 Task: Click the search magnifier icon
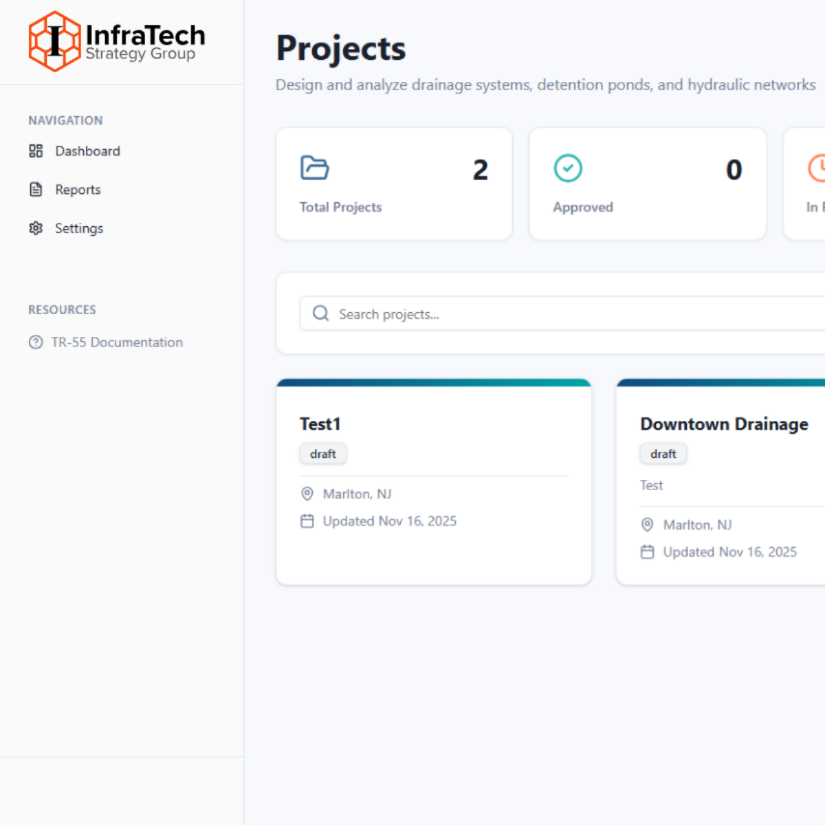321,314
